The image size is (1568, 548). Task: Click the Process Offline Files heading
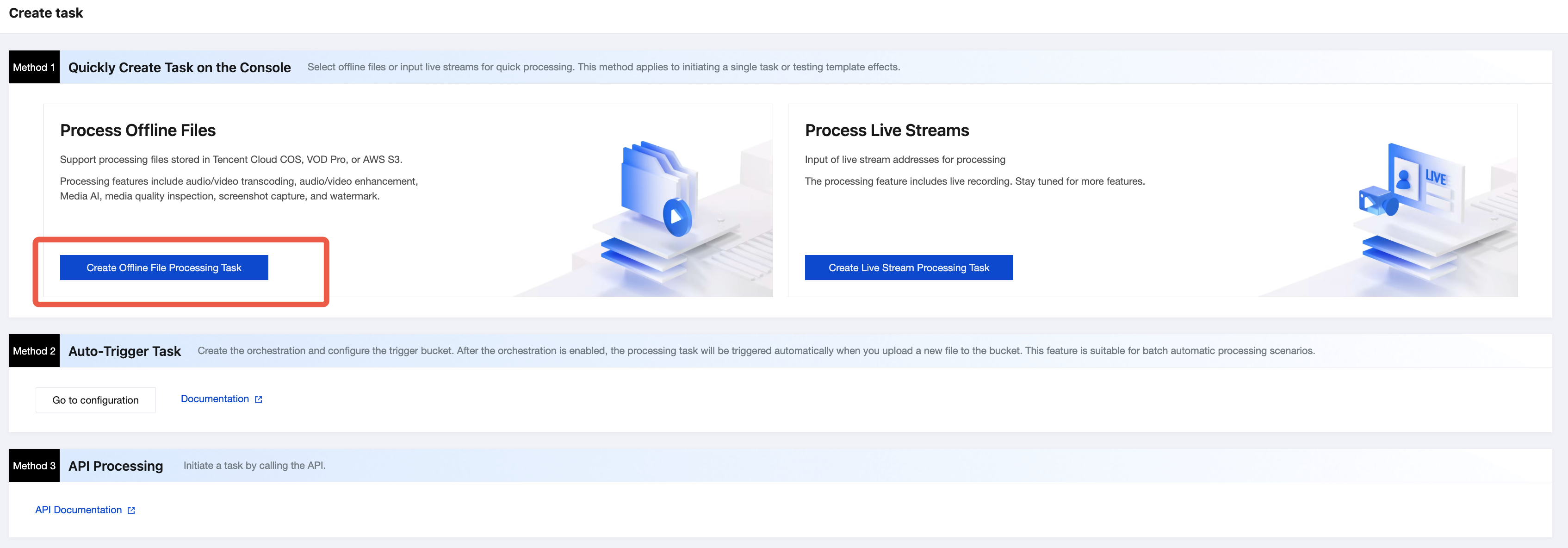click(x=137, y=131)
